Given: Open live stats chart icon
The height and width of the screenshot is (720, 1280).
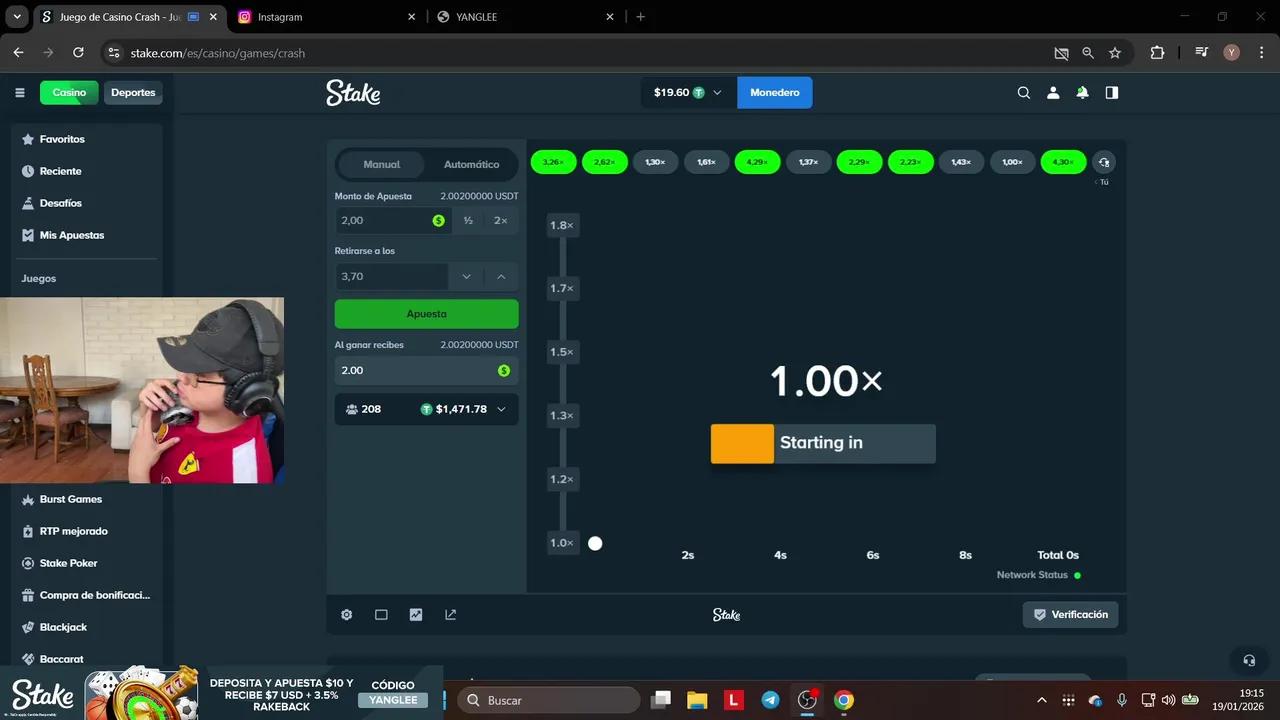Looking at the screenshot, I should point(416,615).
